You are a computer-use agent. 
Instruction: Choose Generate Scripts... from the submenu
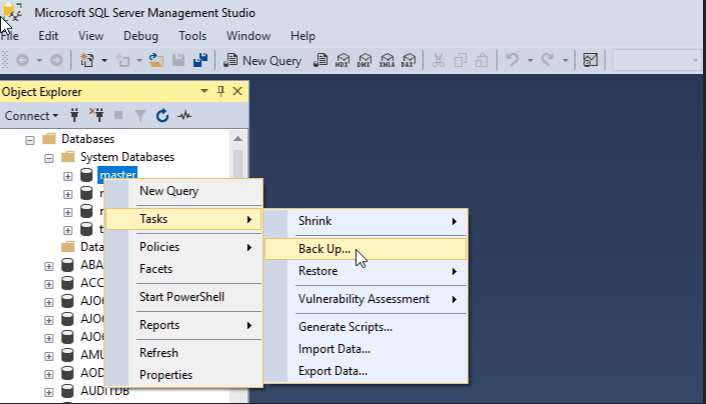[x=345, y=327]
